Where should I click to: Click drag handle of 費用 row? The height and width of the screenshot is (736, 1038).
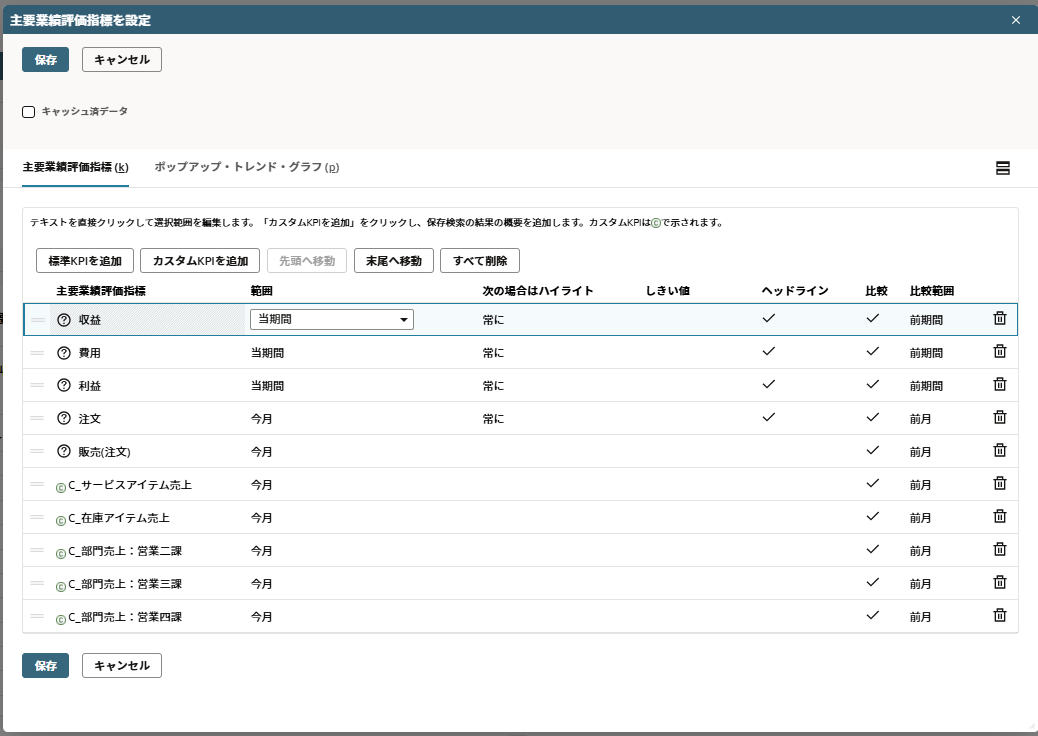point(38,353)
